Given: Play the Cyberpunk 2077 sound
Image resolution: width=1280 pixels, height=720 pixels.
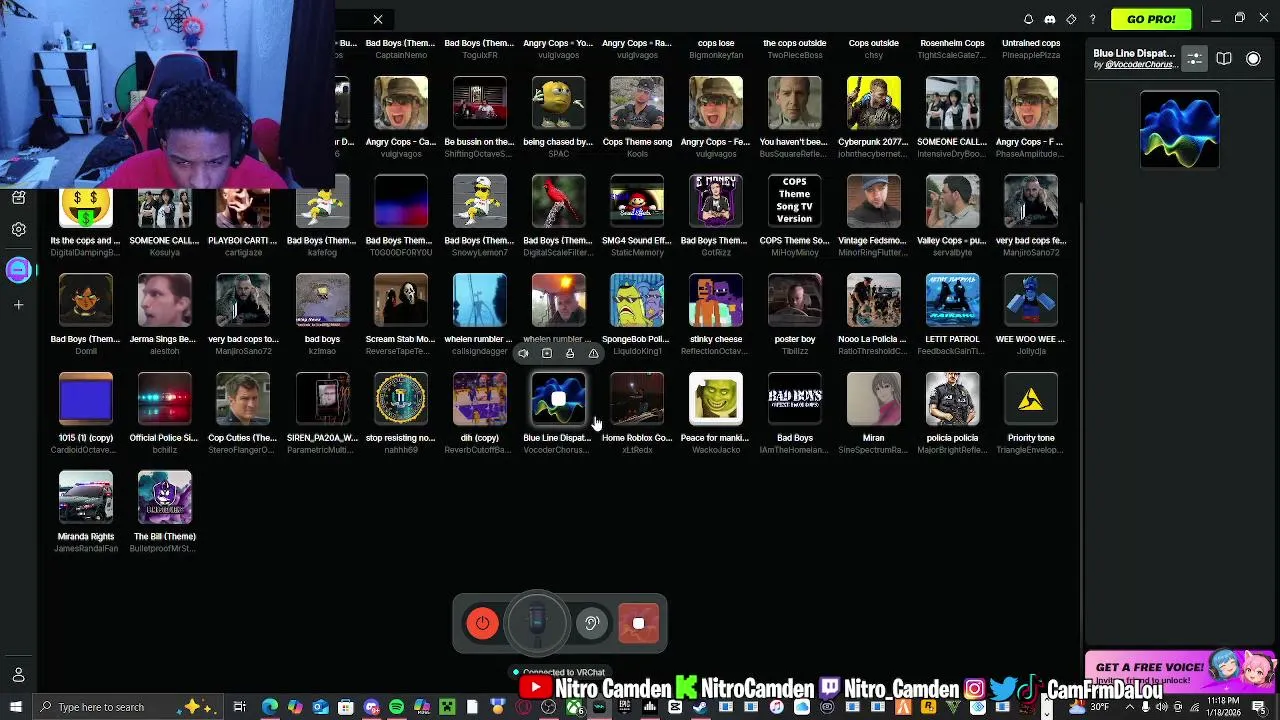Looking at the screenshot, I should click(x=873, y=103).
